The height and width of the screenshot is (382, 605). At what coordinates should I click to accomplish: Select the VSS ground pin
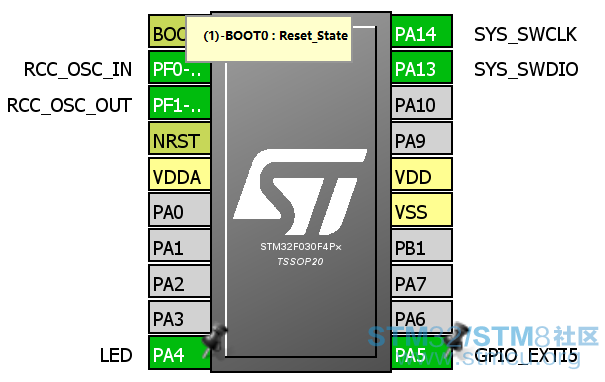click(x=422, y=210)
